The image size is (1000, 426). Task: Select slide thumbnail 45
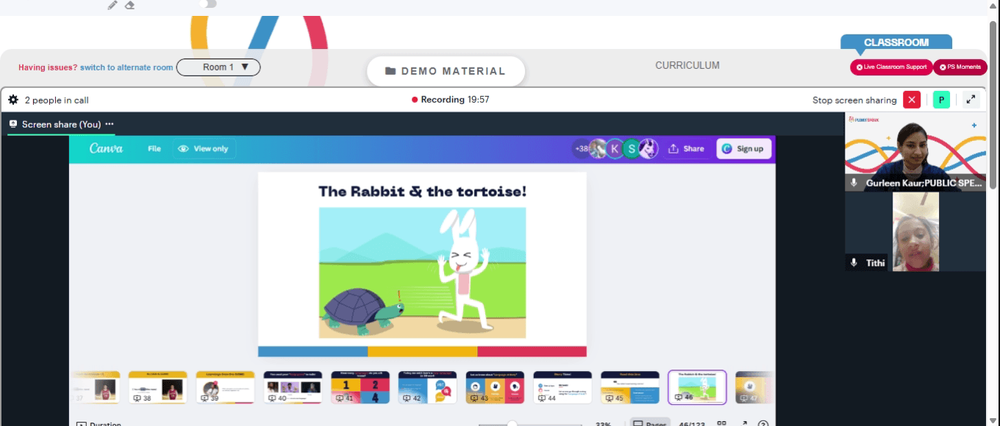[x=630, y=387]
